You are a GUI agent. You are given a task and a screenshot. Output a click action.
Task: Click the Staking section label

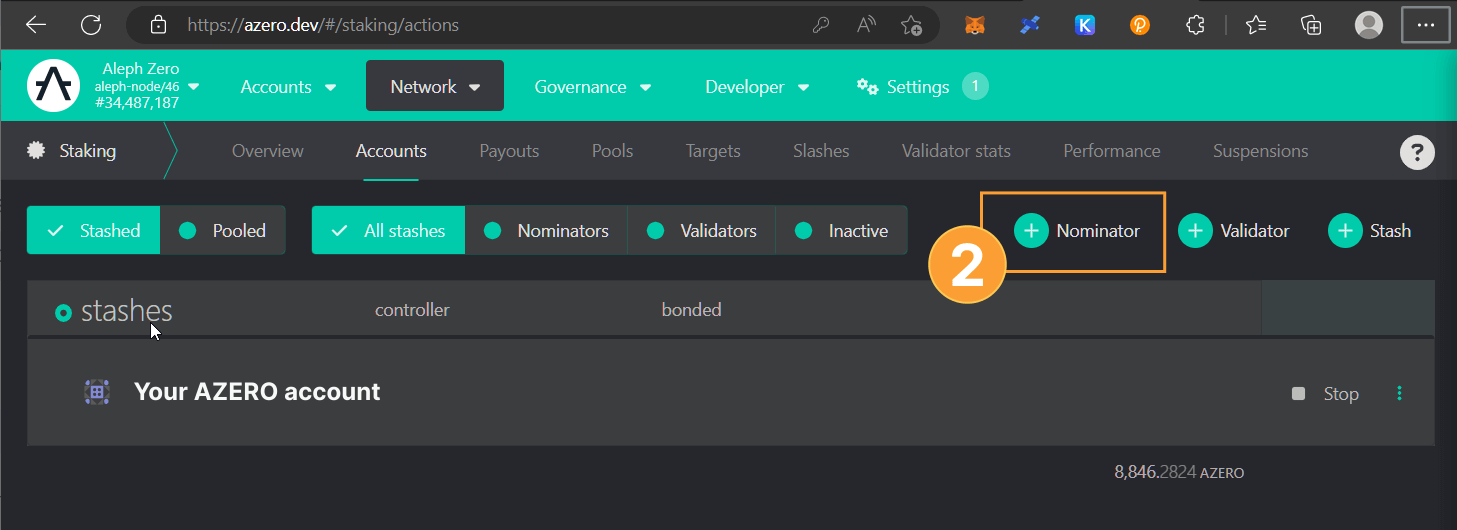click(x=87, y=151)
